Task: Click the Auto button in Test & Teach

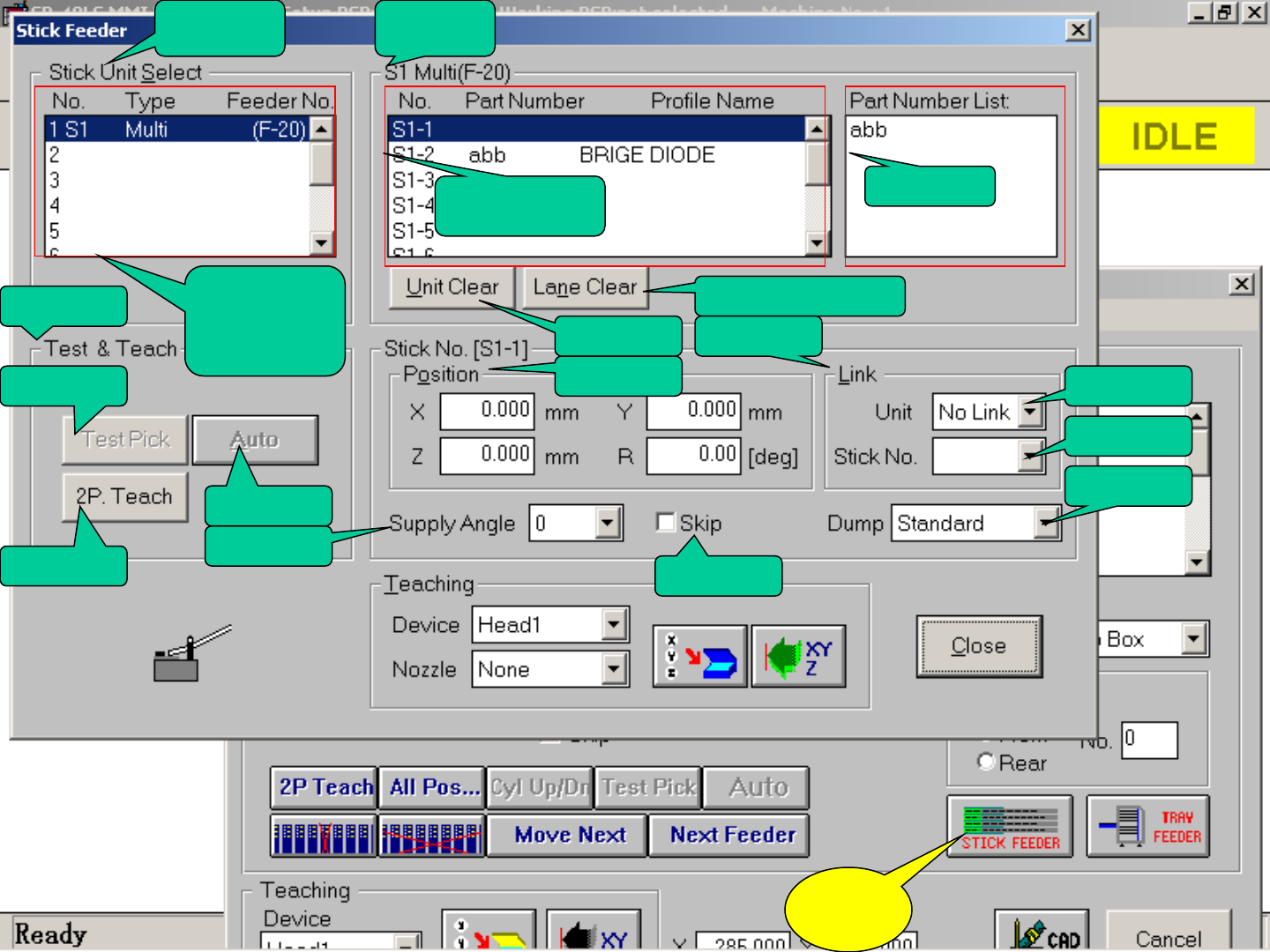Action: pyautogui.click(x=255, y=440)
